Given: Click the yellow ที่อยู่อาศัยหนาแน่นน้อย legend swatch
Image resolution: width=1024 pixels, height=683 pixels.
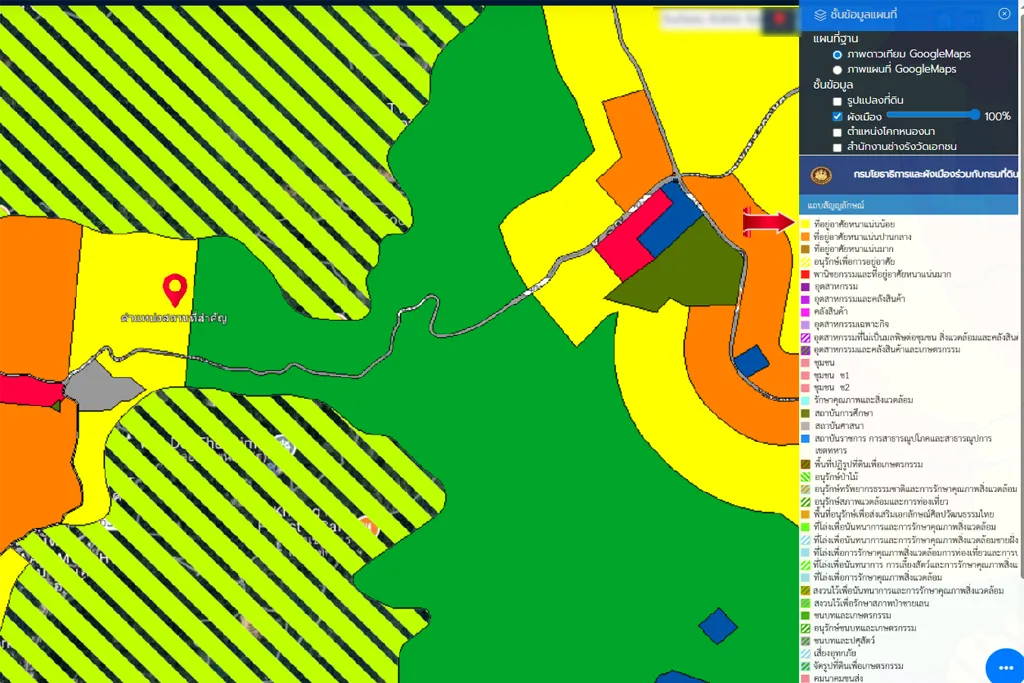Looking at the screenshot, I should click(805, 223).
